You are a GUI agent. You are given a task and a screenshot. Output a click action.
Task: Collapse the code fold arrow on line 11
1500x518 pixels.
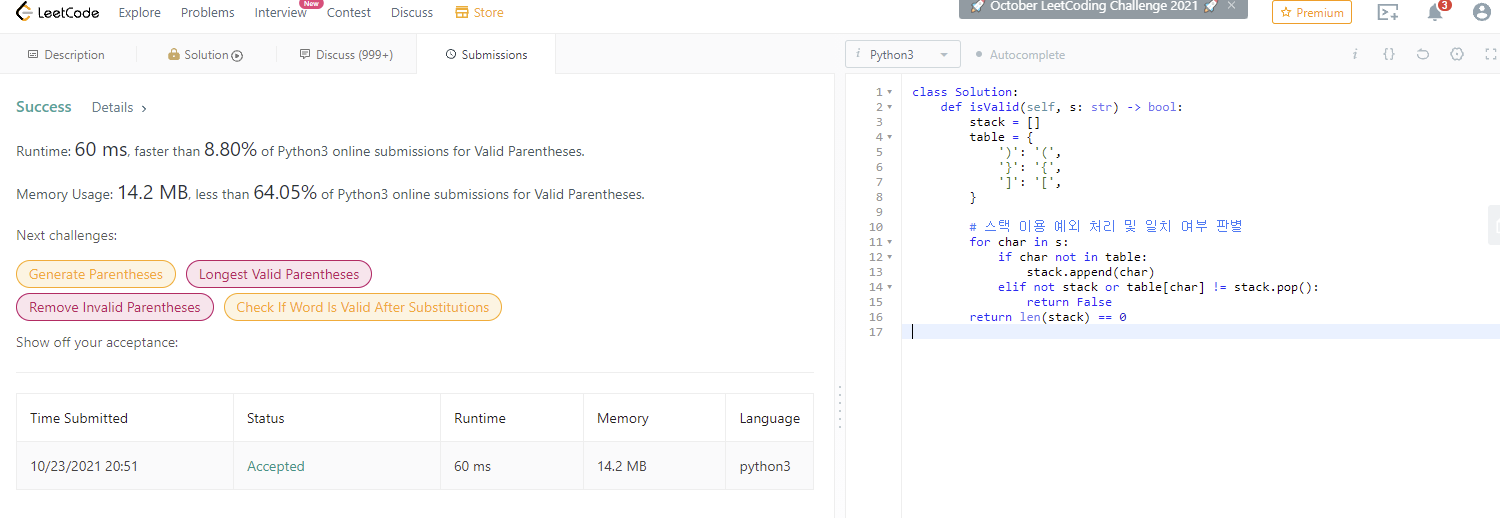tap(890, 242)
